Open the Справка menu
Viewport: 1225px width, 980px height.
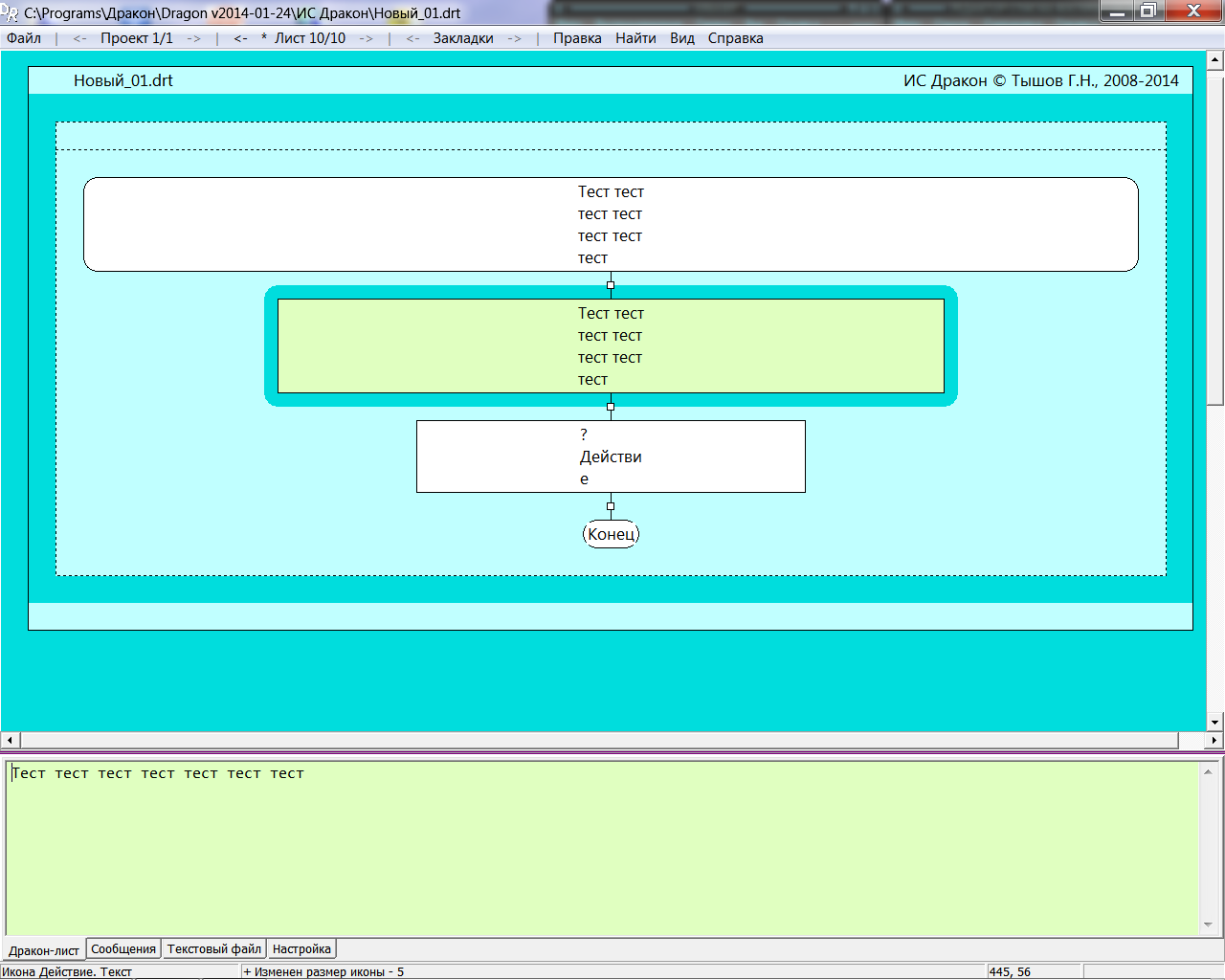tap(735, 38)
